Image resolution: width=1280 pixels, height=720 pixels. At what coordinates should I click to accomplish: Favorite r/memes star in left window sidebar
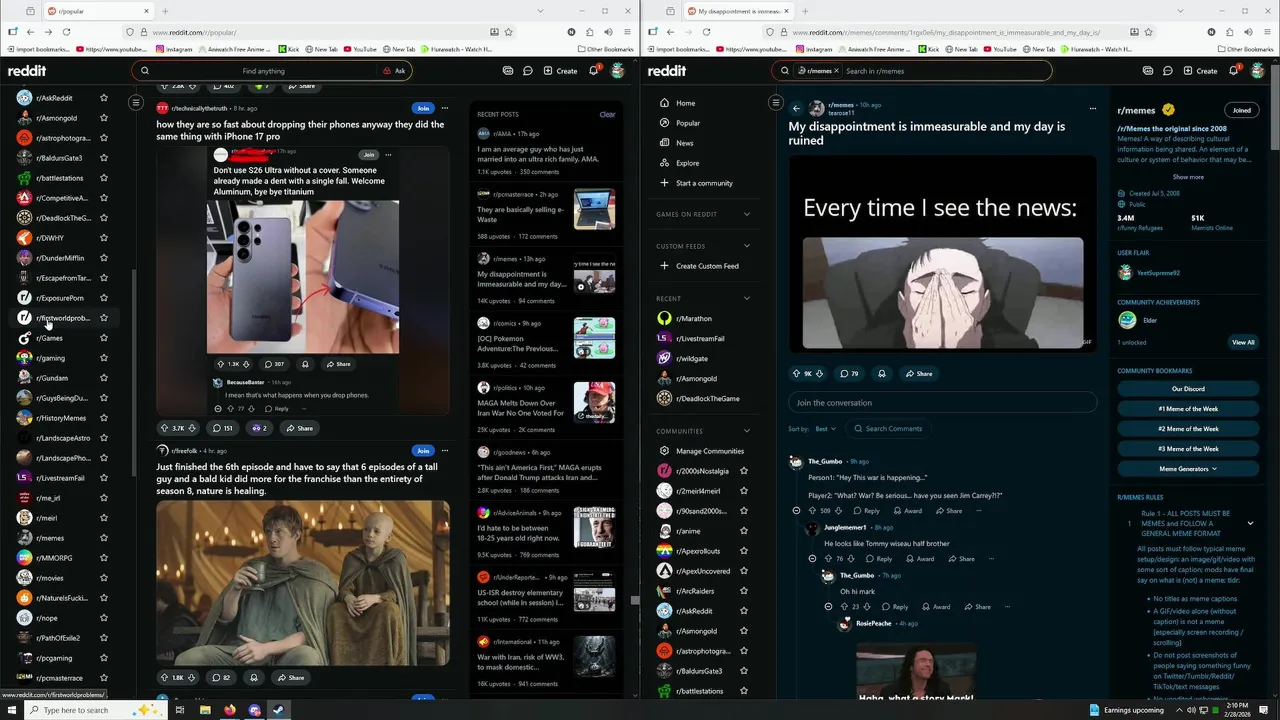click(x=103, y=538)
